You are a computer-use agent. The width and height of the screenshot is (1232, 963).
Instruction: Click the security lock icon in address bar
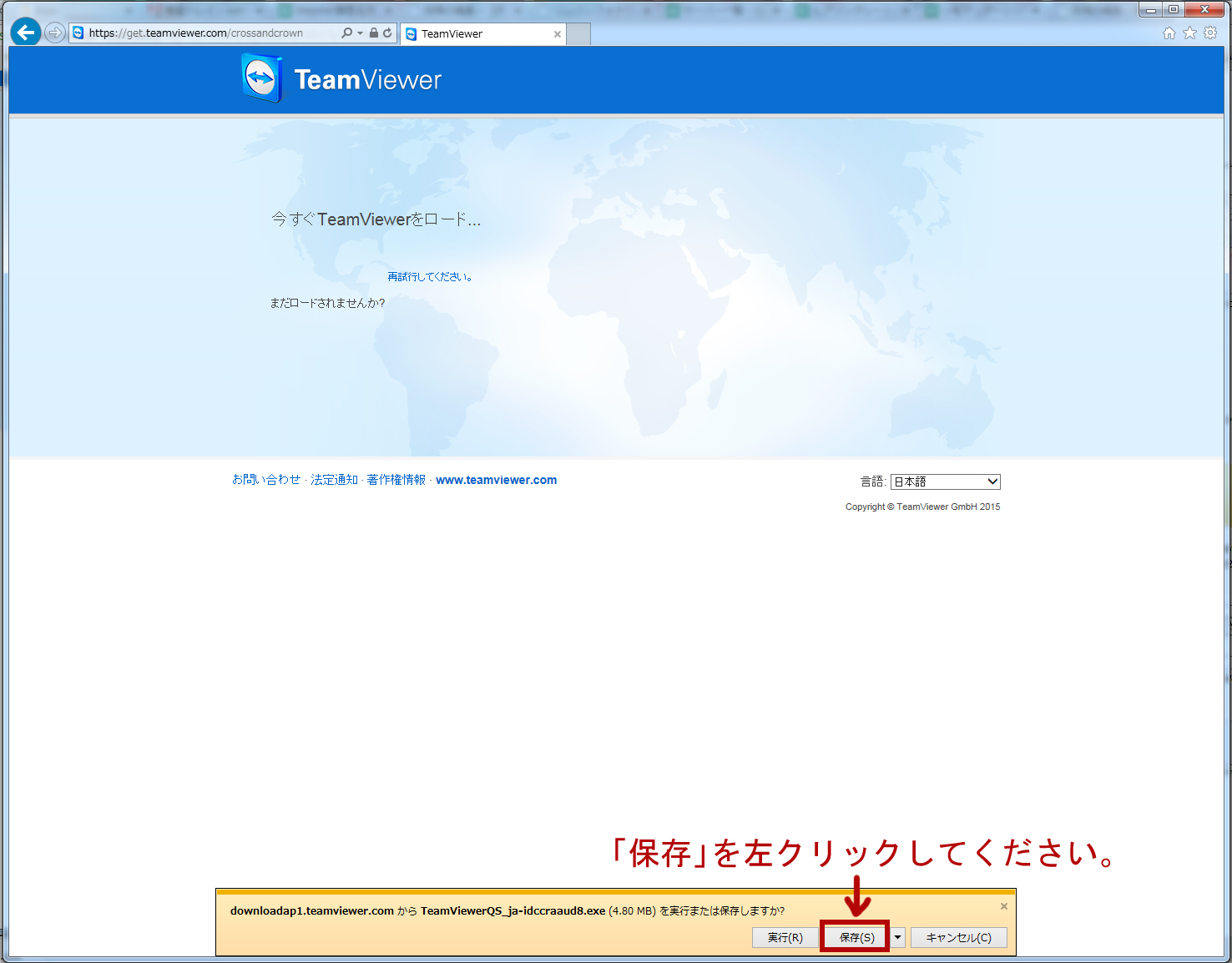[x=374, y=33]
